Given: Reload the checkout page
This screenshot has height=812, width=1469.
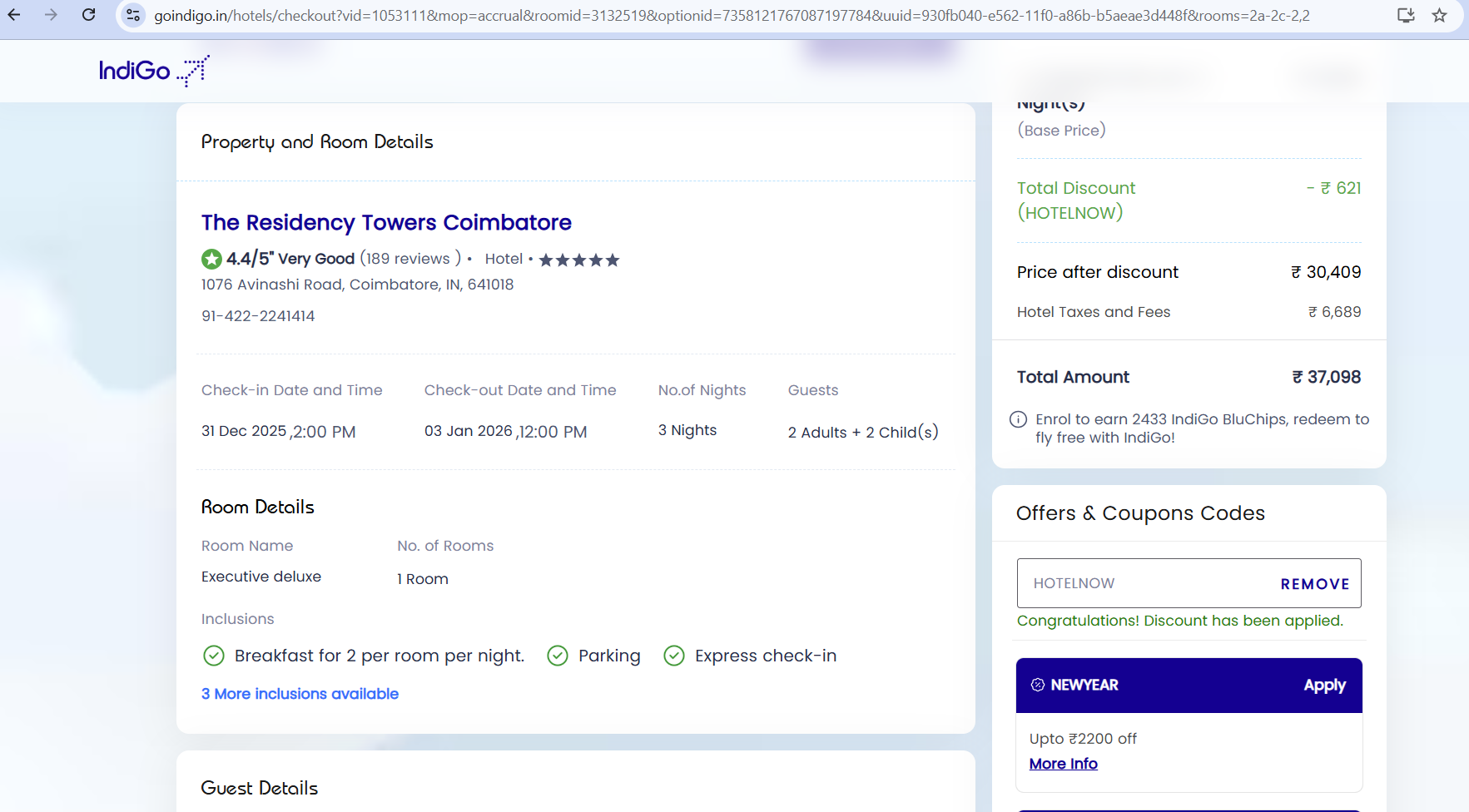Looking at the screenshot, I should 88,15.
